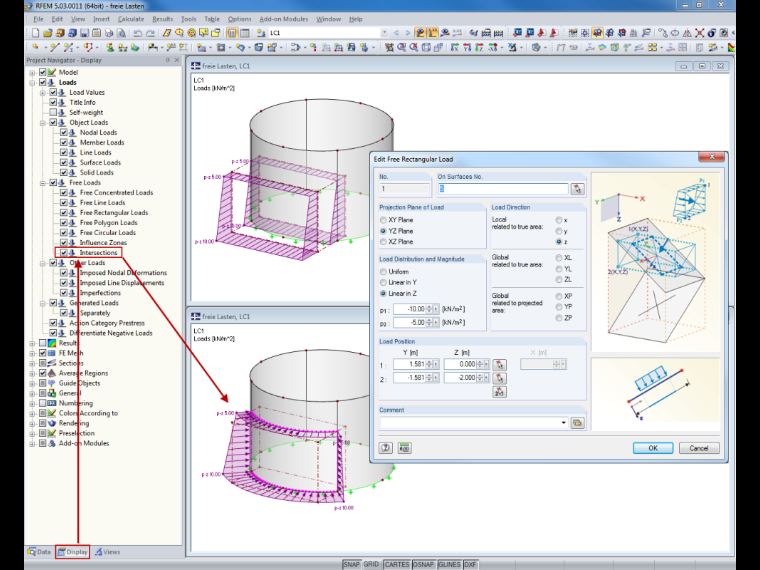Uncheck the Intersections checkbox in navigator
The width and height of the screenshot is (760, 570).
[x=64, y=253]
